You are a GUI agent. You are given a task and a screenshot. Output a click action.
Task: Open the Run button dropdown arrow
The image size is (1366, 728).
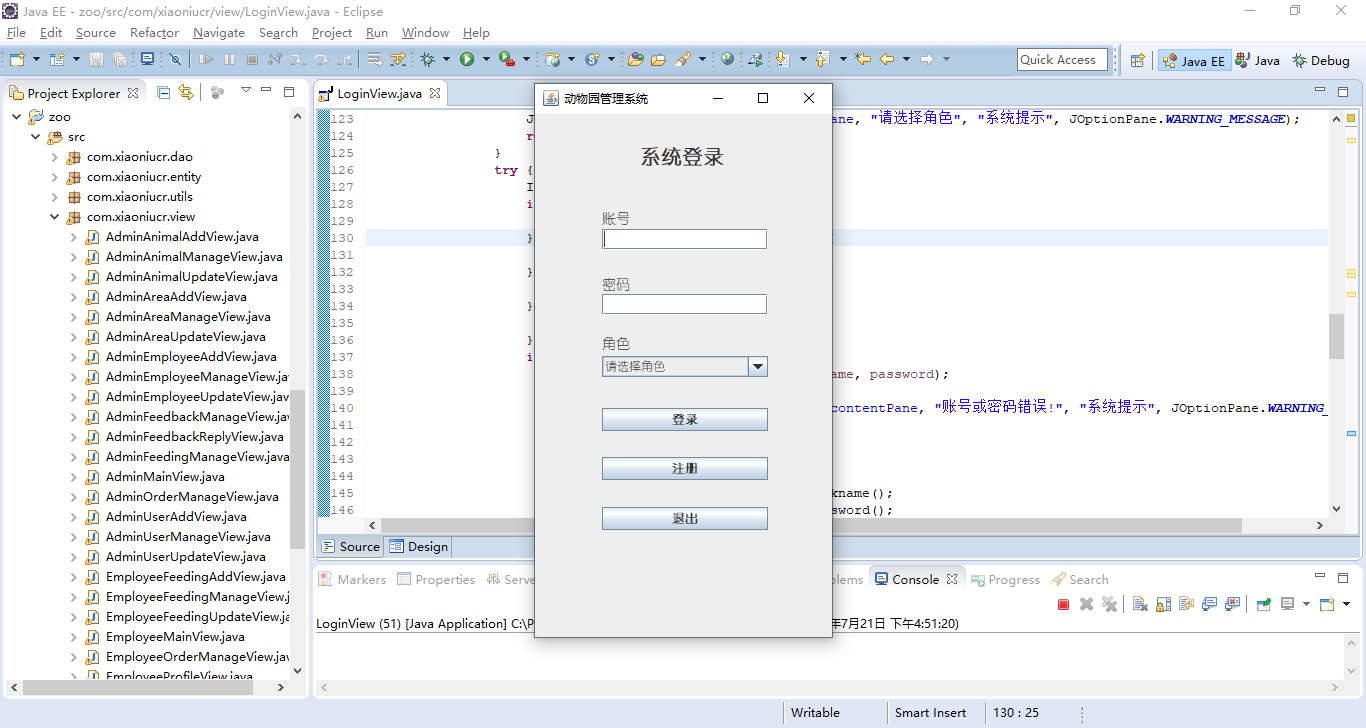point(486,60)
